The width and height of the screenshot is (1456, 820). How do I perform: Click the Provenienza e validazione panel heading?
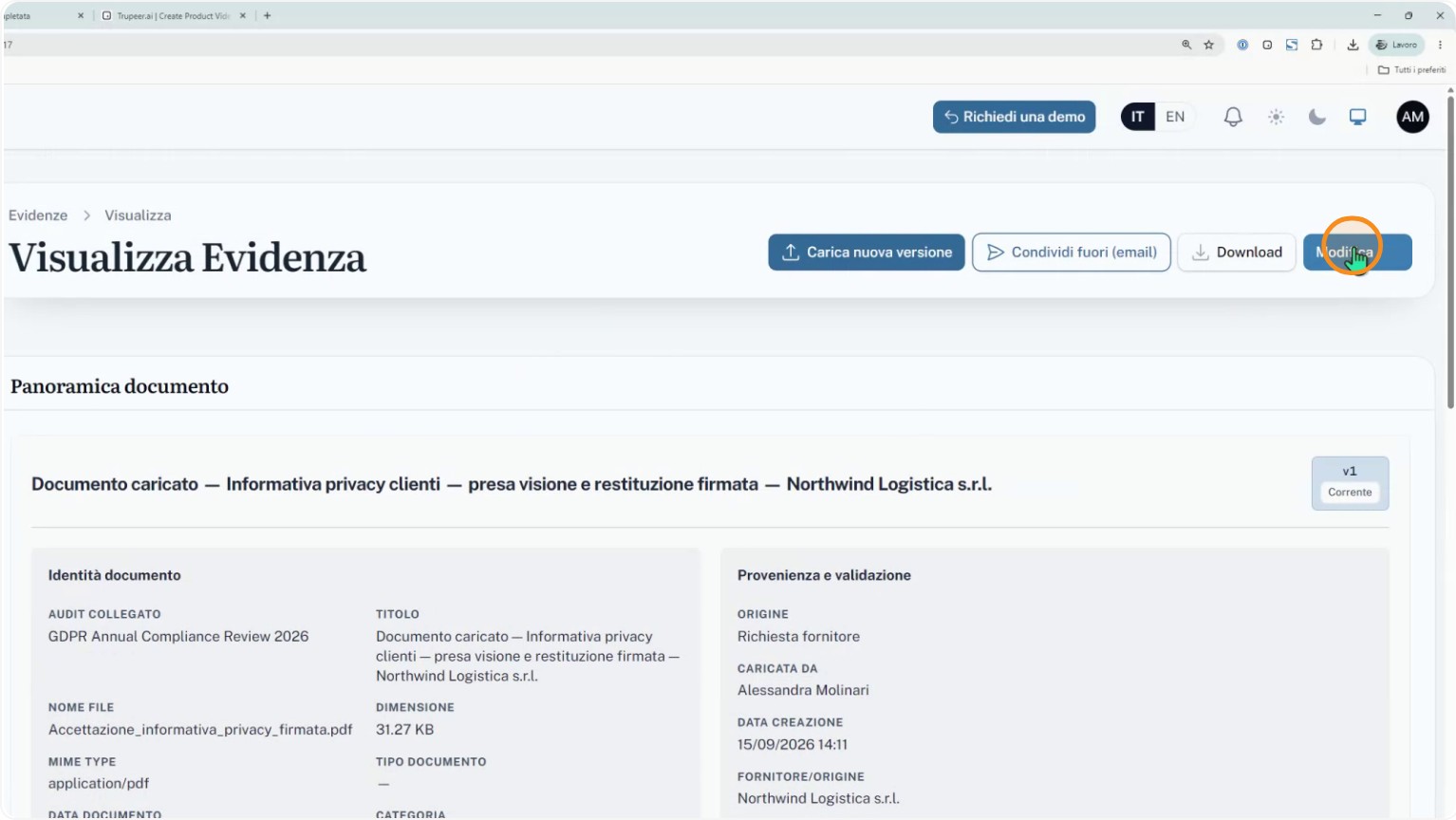pos(824,575)
